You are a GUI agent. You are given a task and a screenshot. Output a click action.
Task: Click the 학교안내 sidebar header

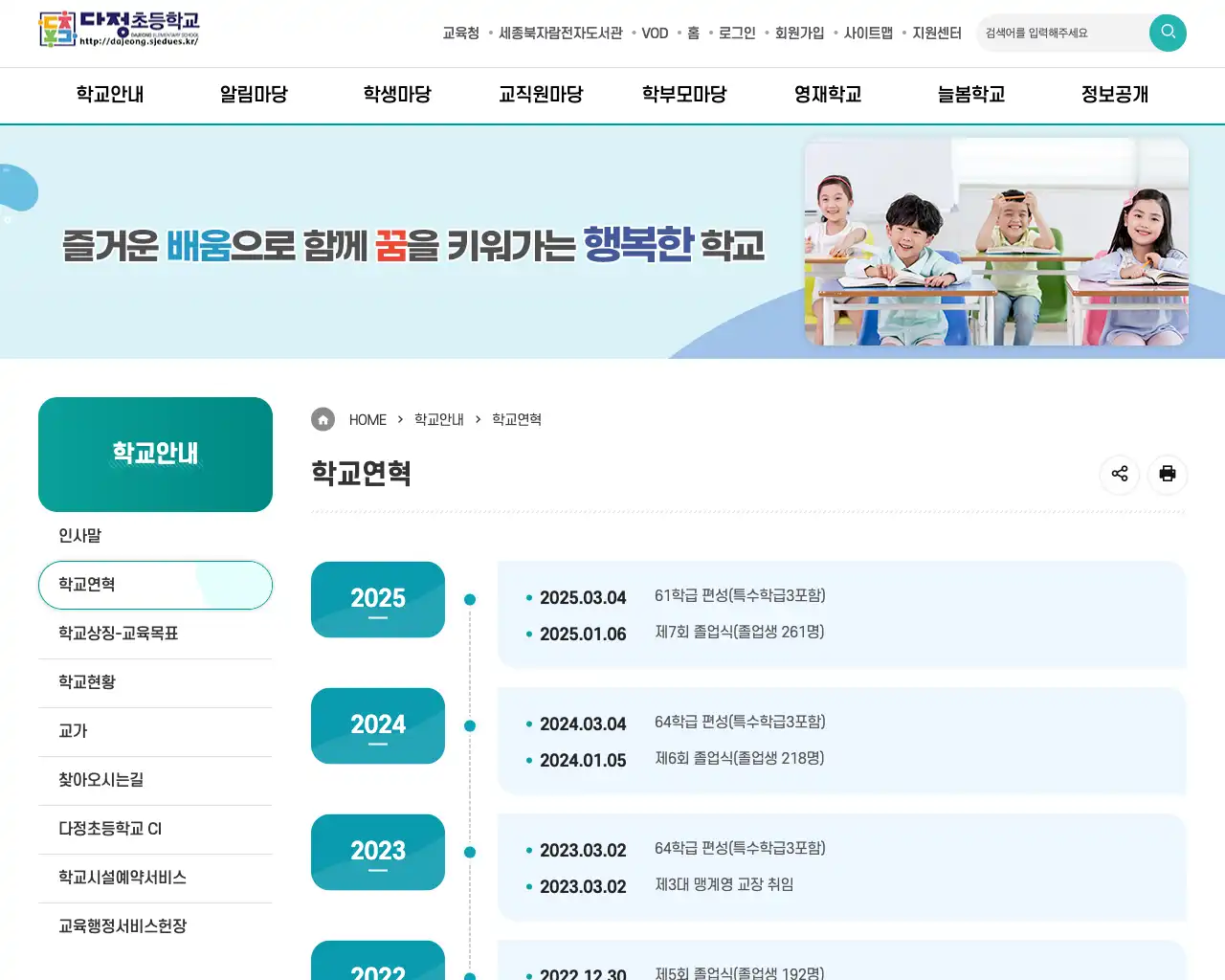(155, 455)
